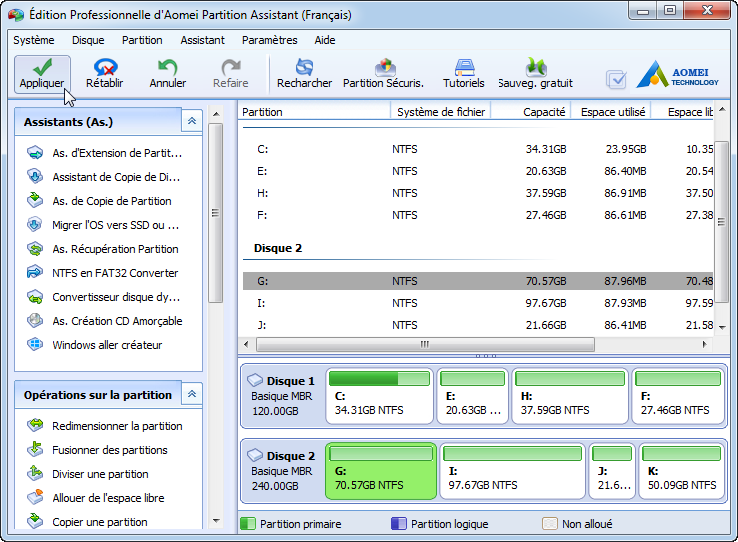Launch Partition Sécuris. from toolbar

[x=383, y=73]
